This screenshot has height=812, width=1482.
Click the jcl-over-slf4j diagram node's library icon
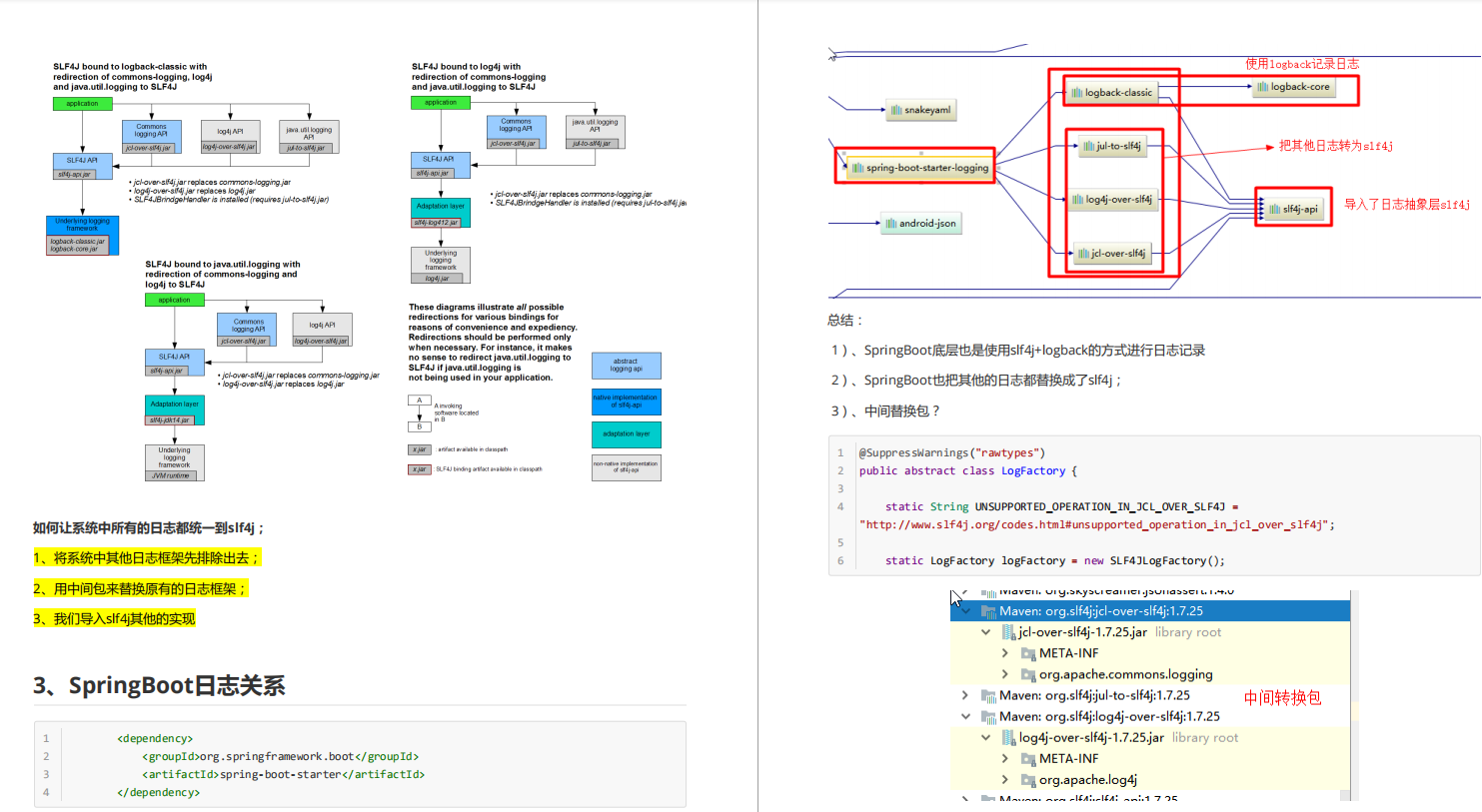1082,254
